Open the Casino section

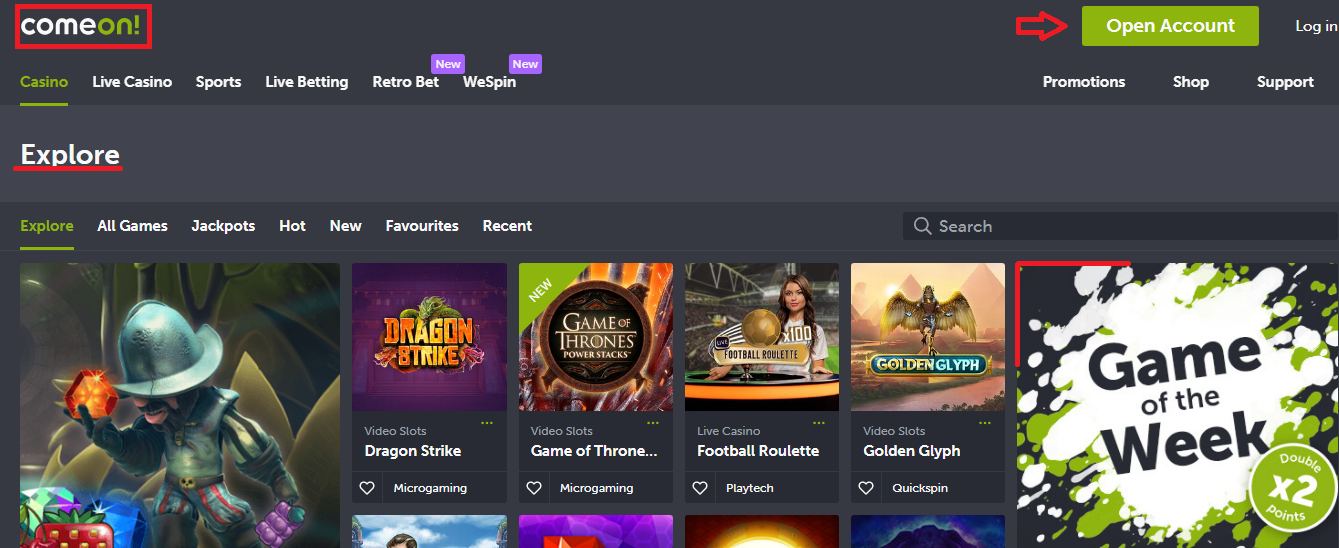click(44, 82)
